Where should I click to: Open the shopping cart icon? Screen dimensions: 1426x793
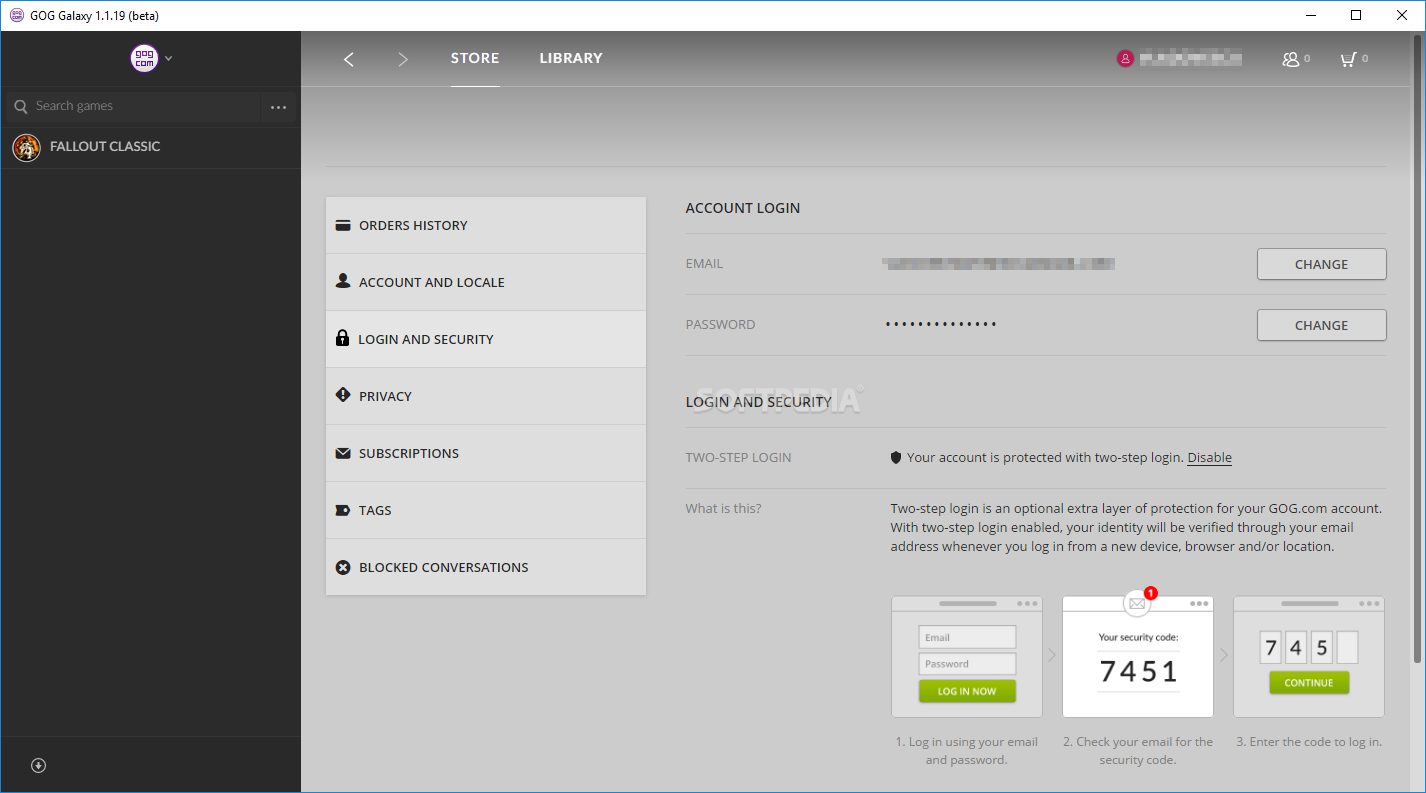click(1348, 59)
